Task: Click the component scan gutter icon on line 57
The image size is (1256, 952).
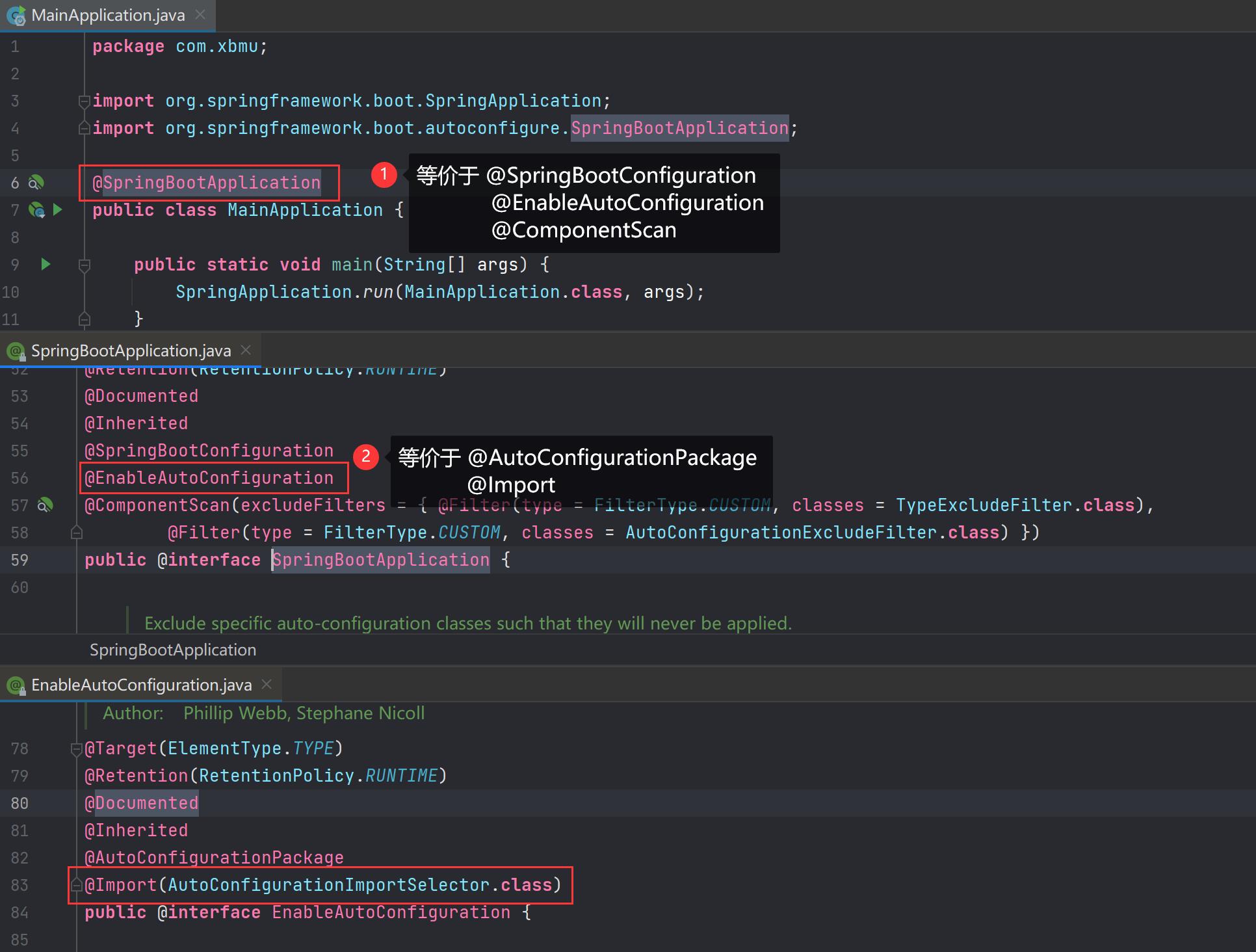Action: (x=45, y=505)
